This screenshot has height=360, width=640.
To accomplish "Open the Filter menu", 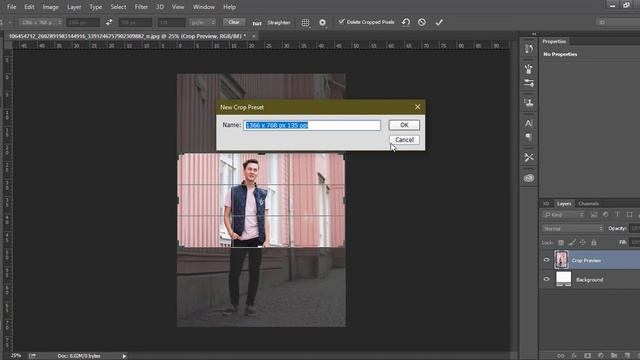I will tap(141, 7).
